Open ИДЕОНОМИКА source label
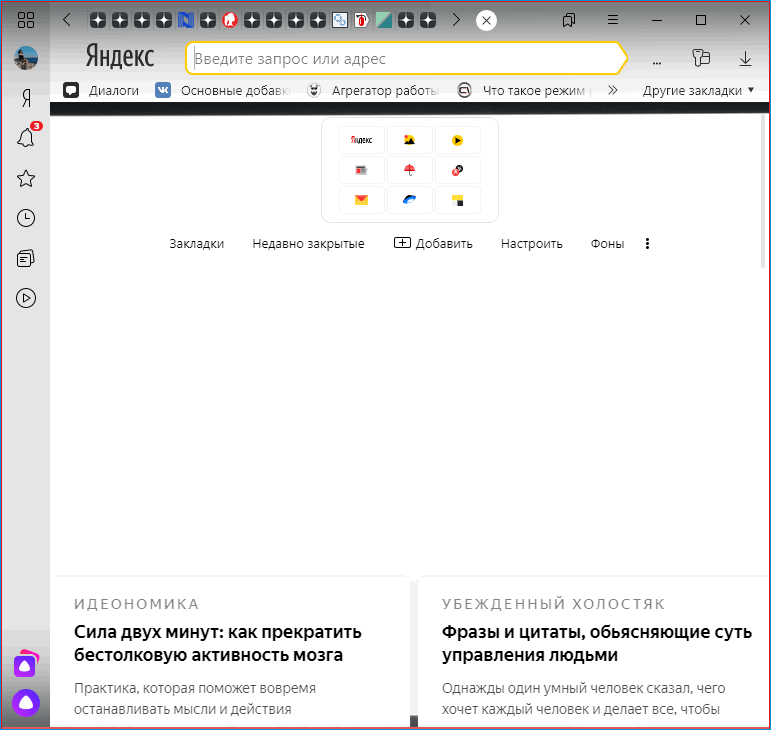 136,604
